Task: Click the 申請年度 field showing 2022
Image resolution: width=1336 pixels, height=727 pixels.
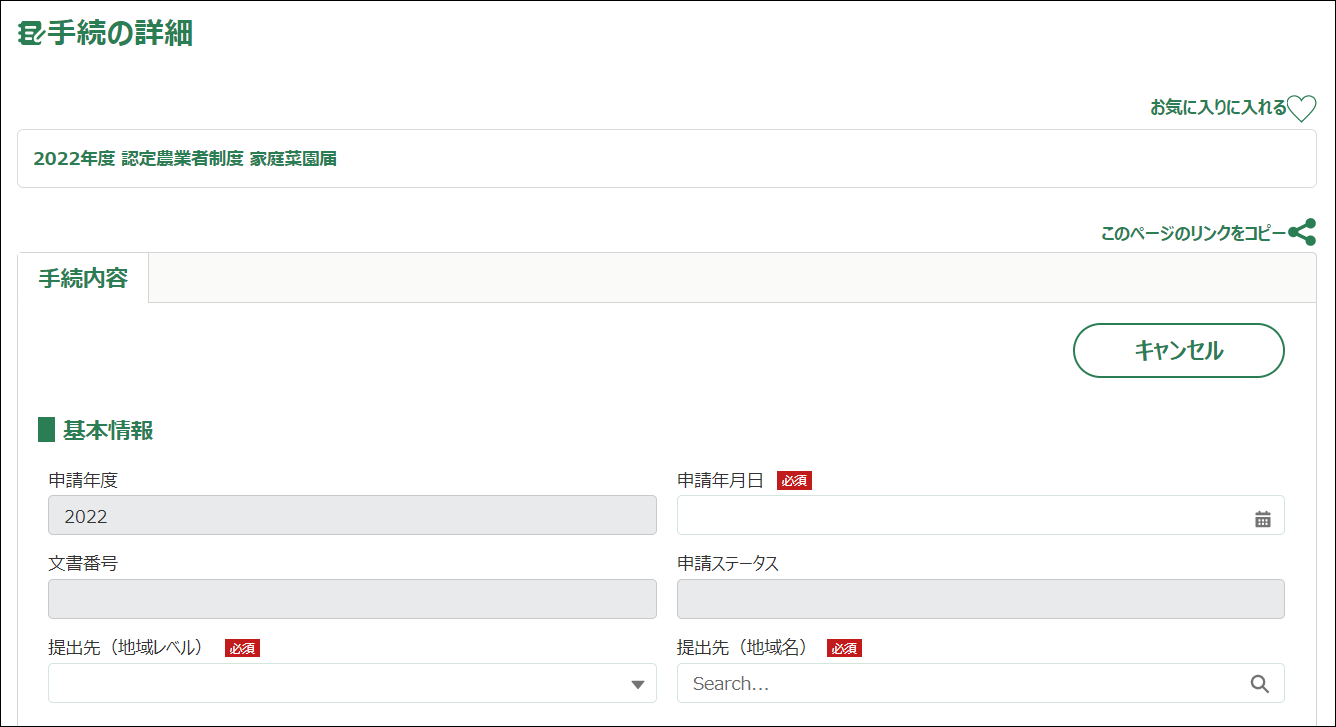Action: click(x=352, y=516)
